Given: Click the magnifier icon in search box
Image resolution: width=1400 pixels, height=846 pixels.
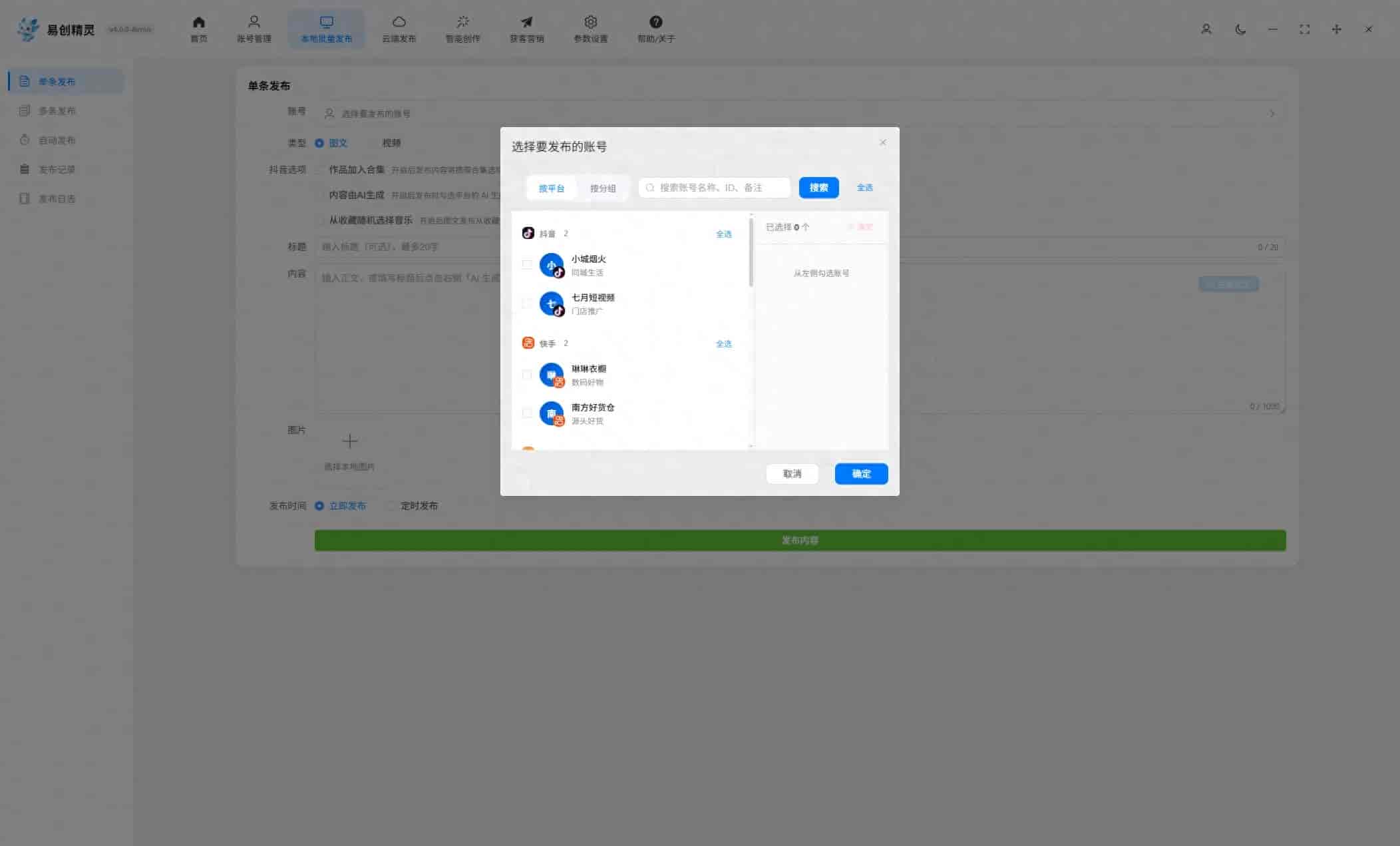Looking at the screenshot, I should click(x=650, y=188).
